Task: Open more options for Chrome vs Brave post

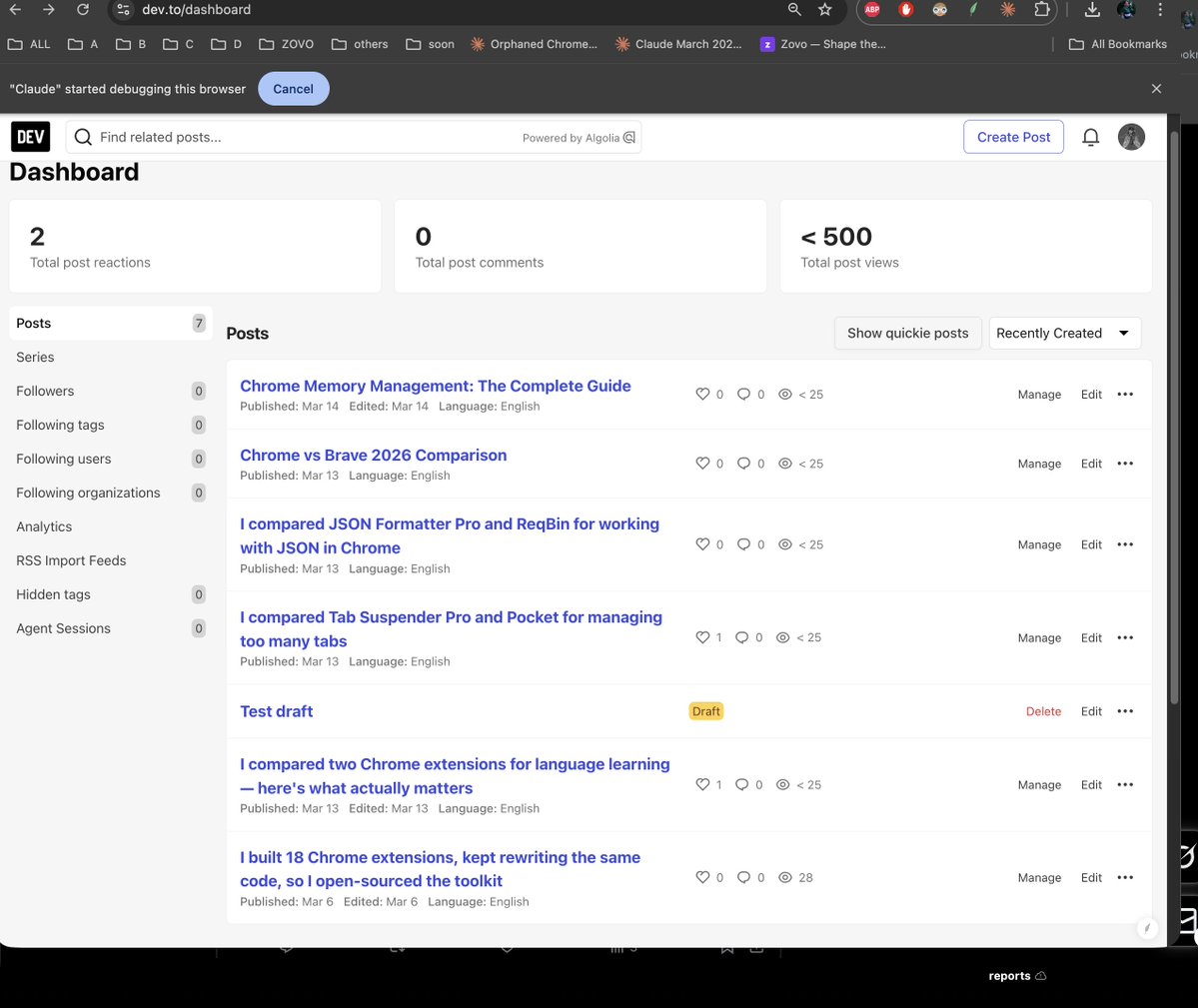Action: 1125,464
